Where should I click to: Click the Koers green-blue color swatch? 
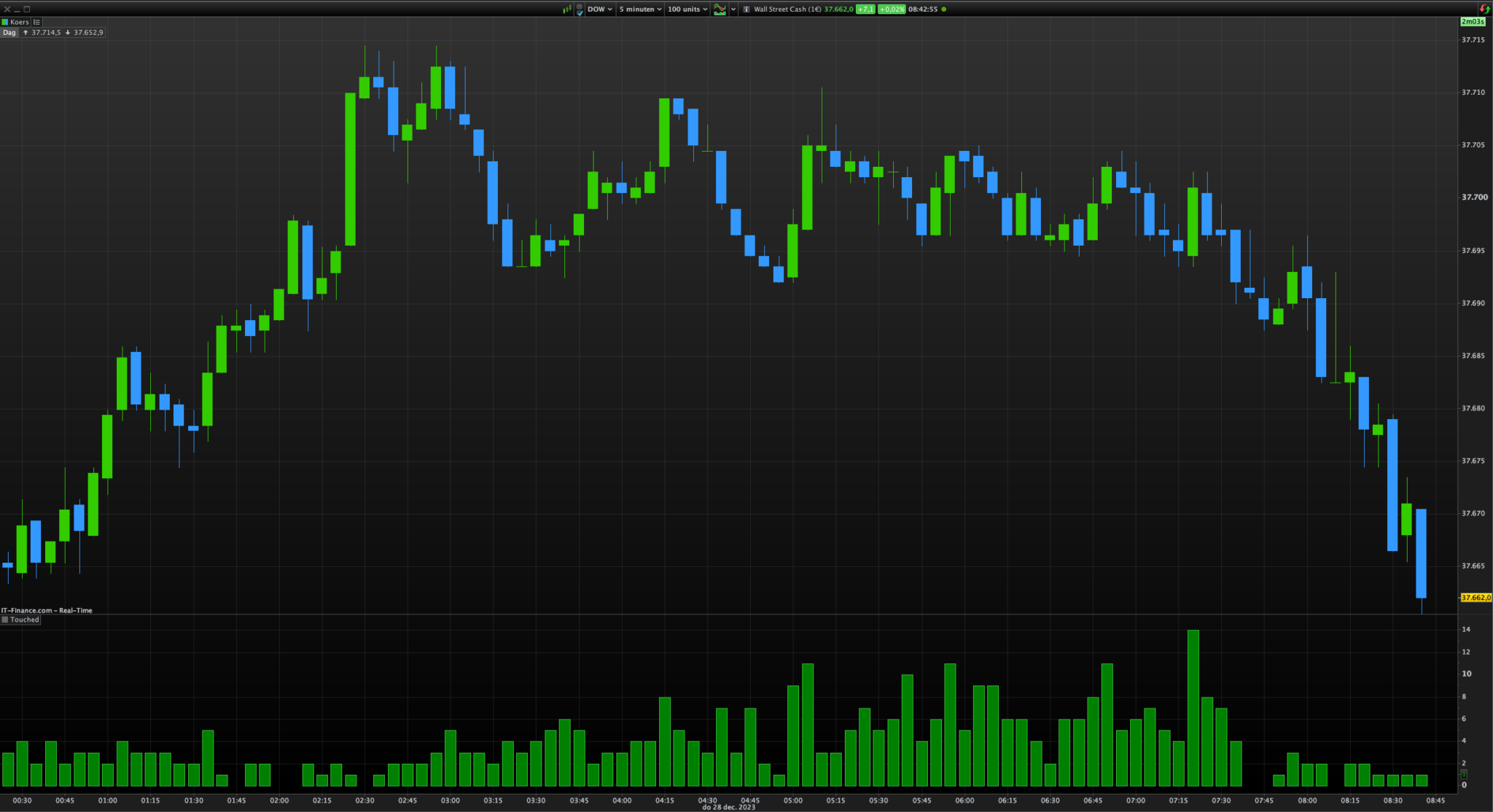pos(5,22)
